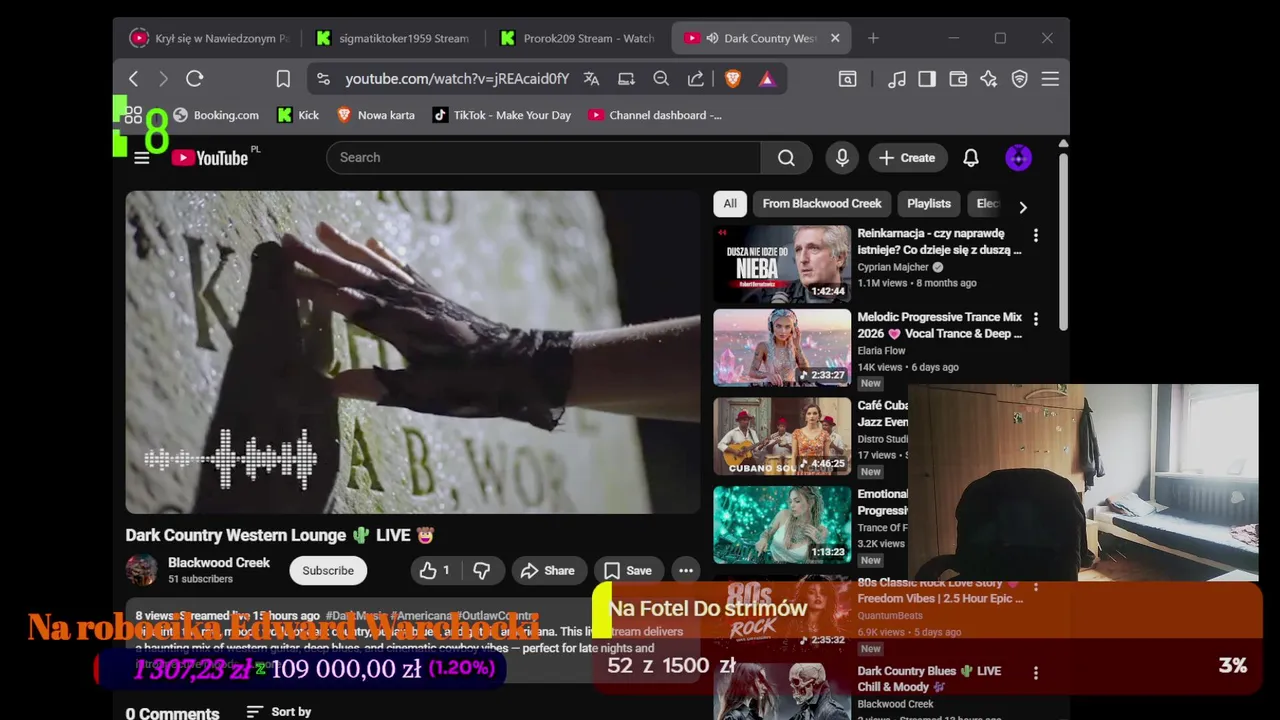Open the Emotional Progressive 1:13:23 thumbnail
Screen dimensions: 1280x720
coord(782,524)
